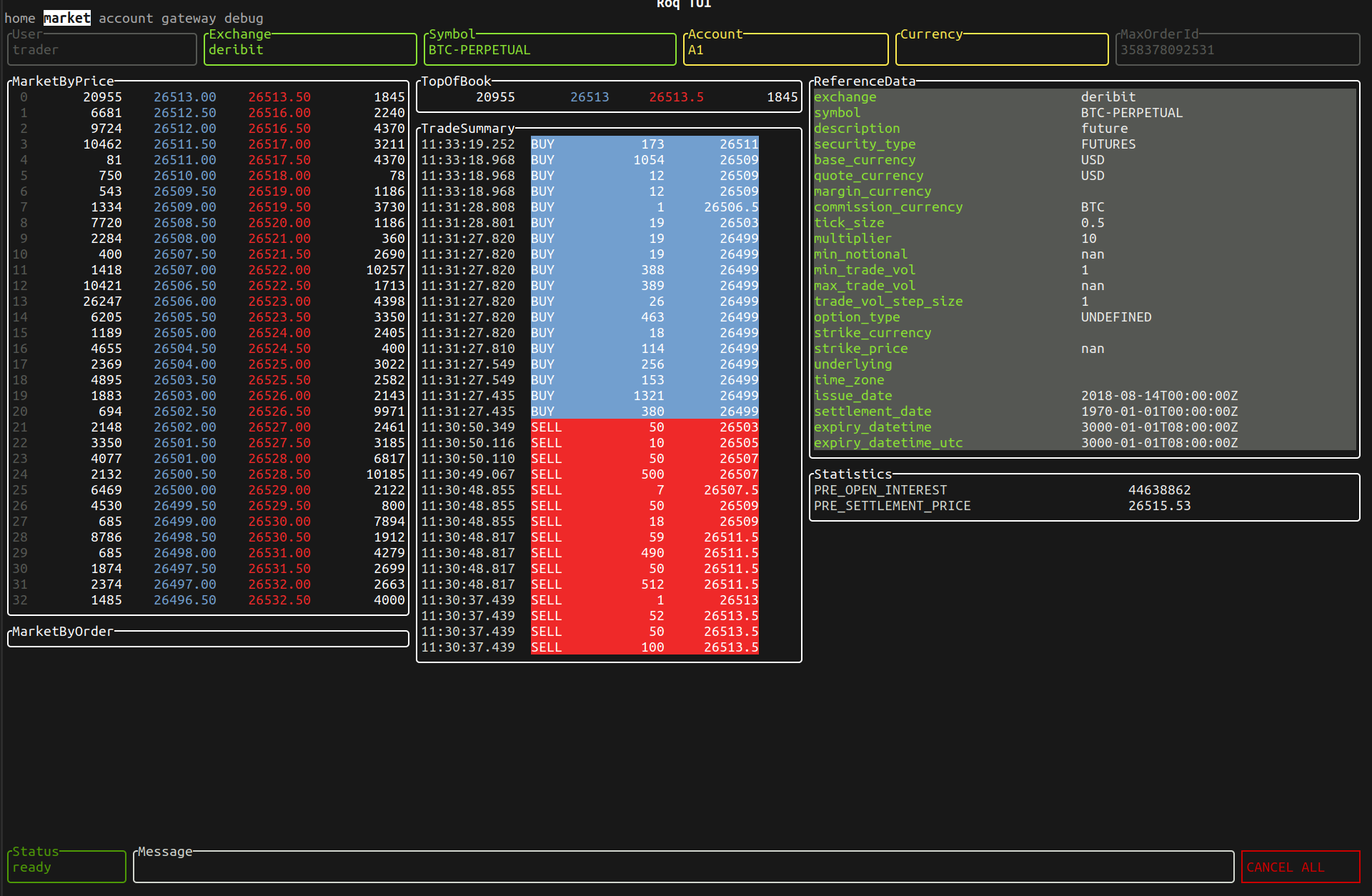Click the commission_currency label
This screenshot has height=896, width=1372.
coord(888,206)
